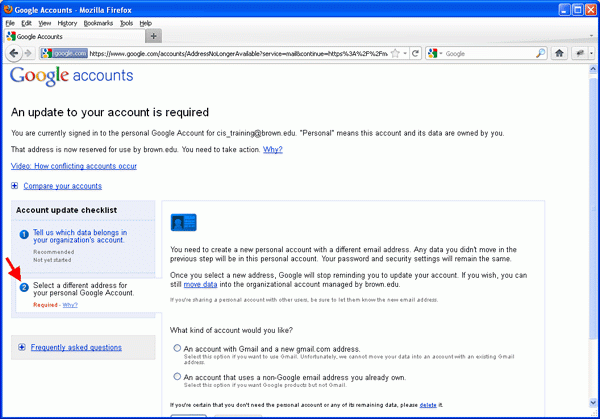
Task: Select Gmail and new gmail.com address option
Action: pyautogui.click(x=177, y=348)
